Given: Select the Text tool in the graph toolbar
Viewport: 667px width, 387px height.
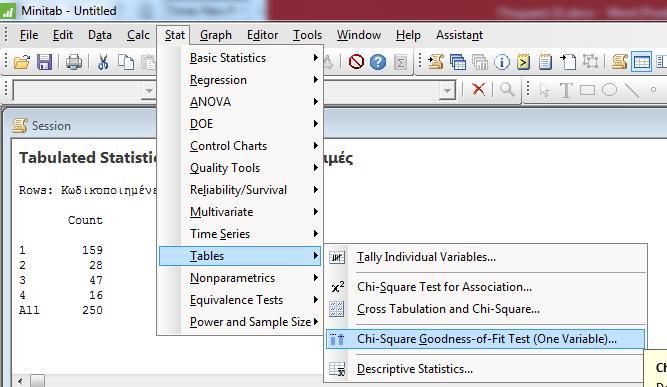Looking at the screenshot, I should click(566, 90).
